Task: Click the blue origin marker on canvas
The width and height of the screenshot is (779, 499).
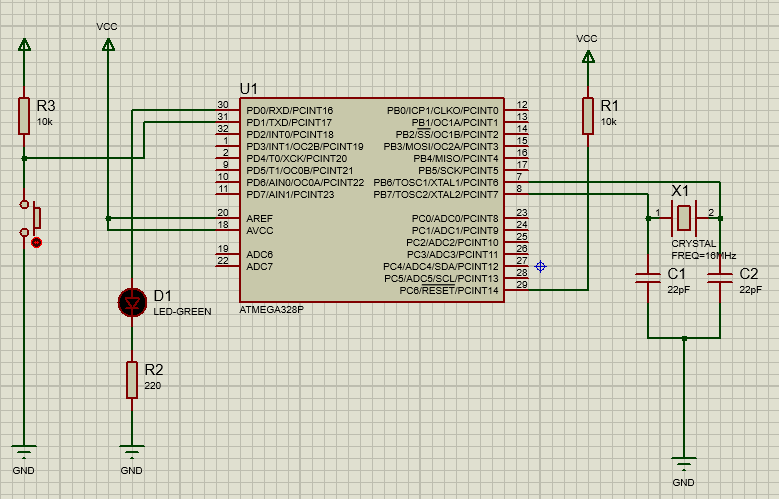Action: point(540,266)
